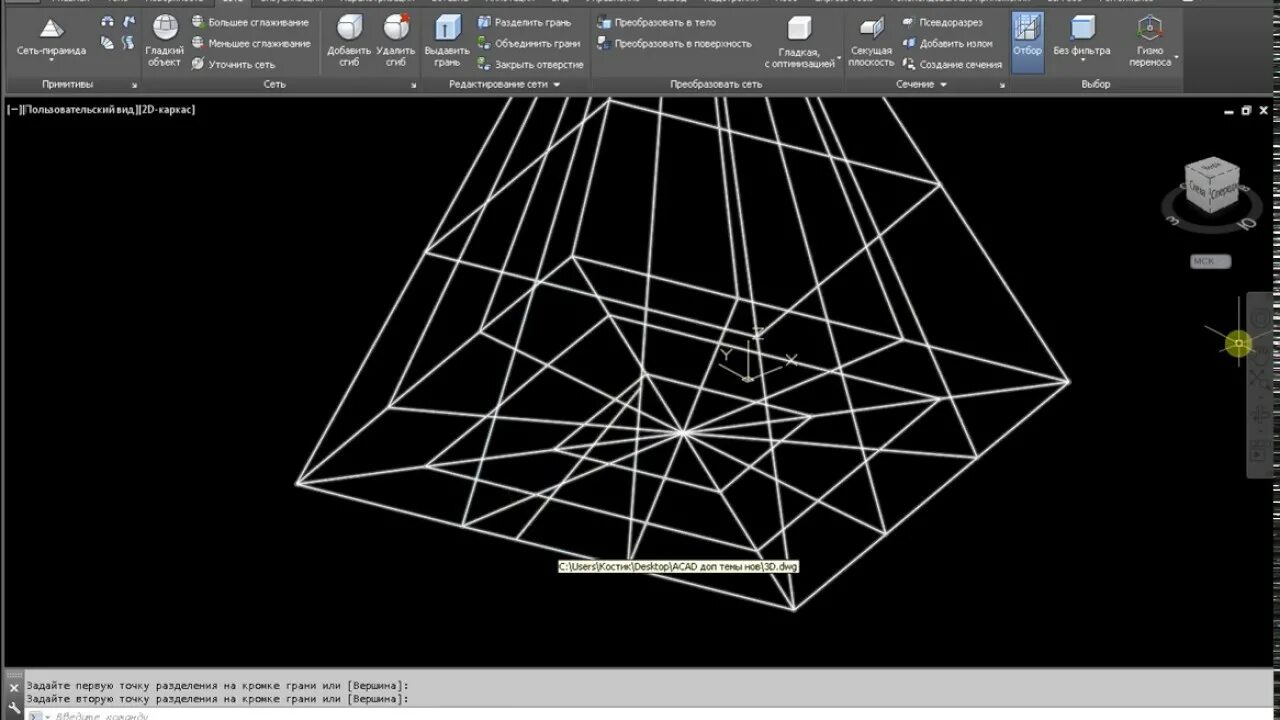Select the Секущая плоскость section plane tool
The width and height of the screenshot is (1280, 720).
(x=871, y=42)
